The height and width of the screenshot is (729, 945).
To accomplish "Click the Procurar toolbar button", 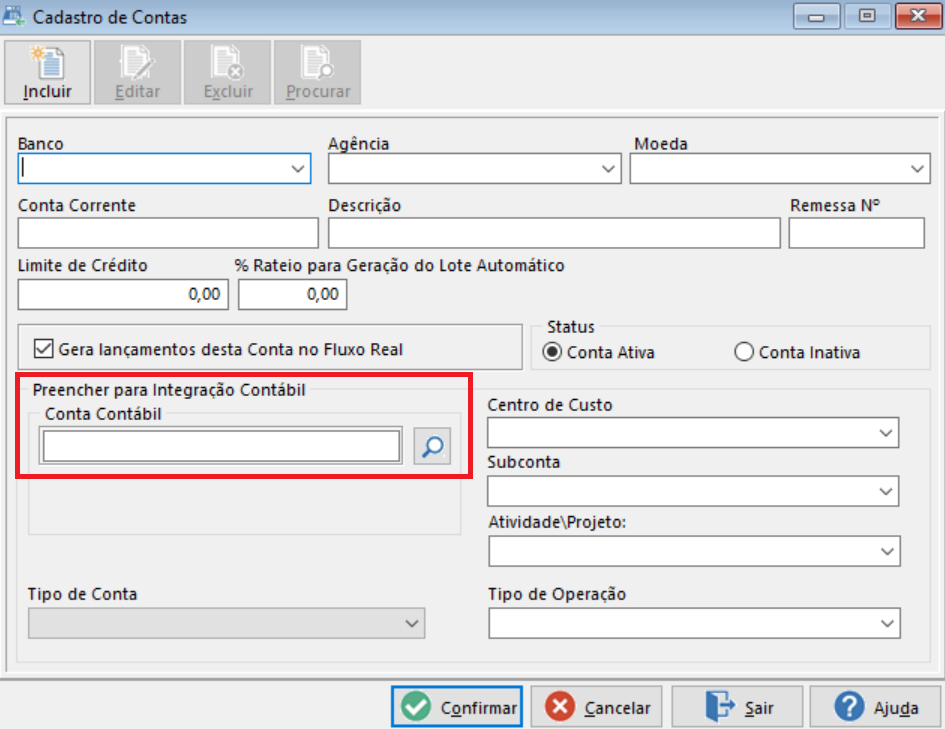I will coord(318,73).
